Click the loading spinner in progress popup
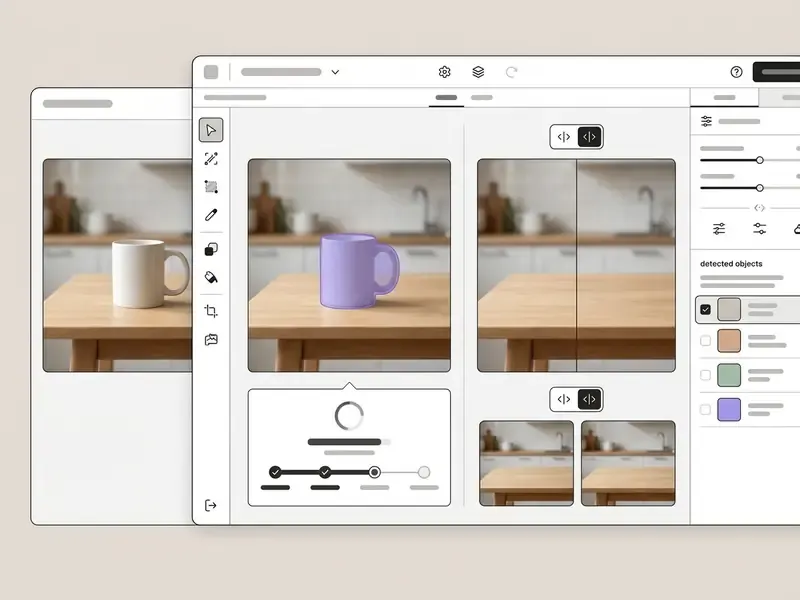Image resolution: width=800 pixels, height=600 pixels. 349,415
